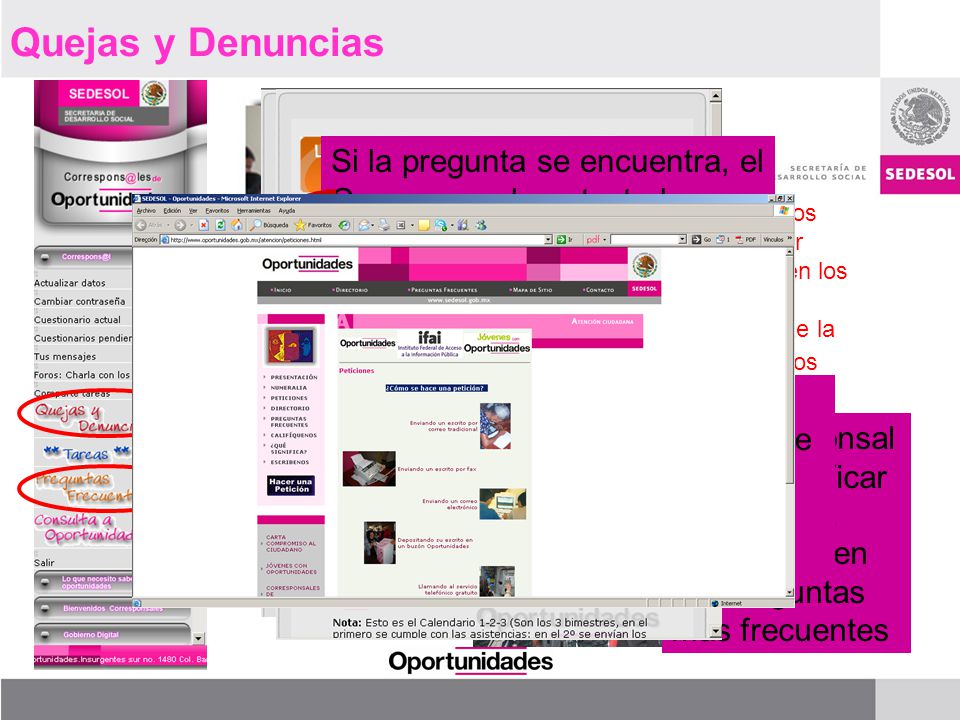
Task: Open the History icon next to Favoritos
Action: 345,225
